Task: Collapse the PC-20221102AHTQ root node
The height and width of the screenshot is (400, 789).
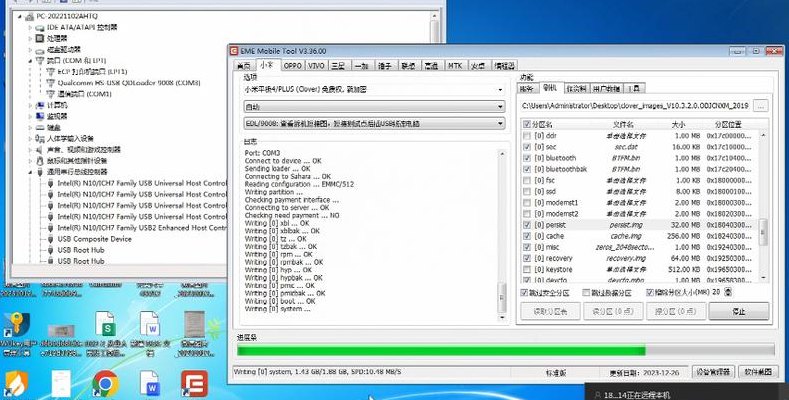Action: (20, 16)
